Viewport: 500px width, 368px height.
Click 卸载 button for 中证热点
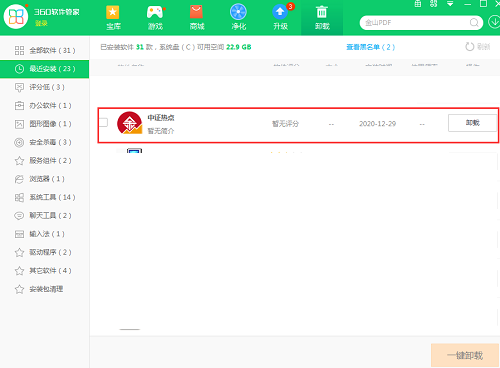pyautogui.click(x=472, y=123)
